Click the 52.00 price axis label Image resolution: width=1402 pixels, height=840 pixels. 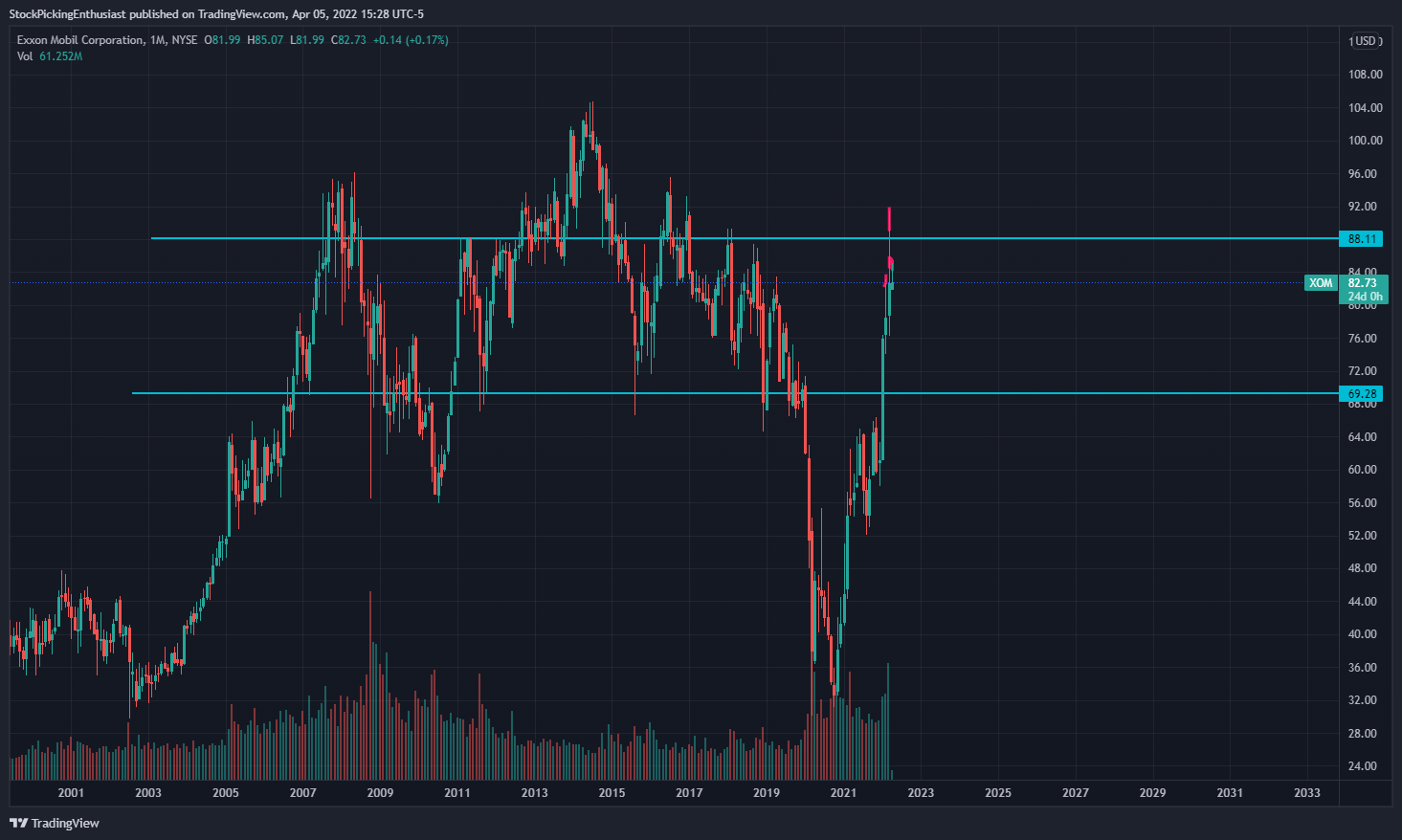click(1363, 536)
